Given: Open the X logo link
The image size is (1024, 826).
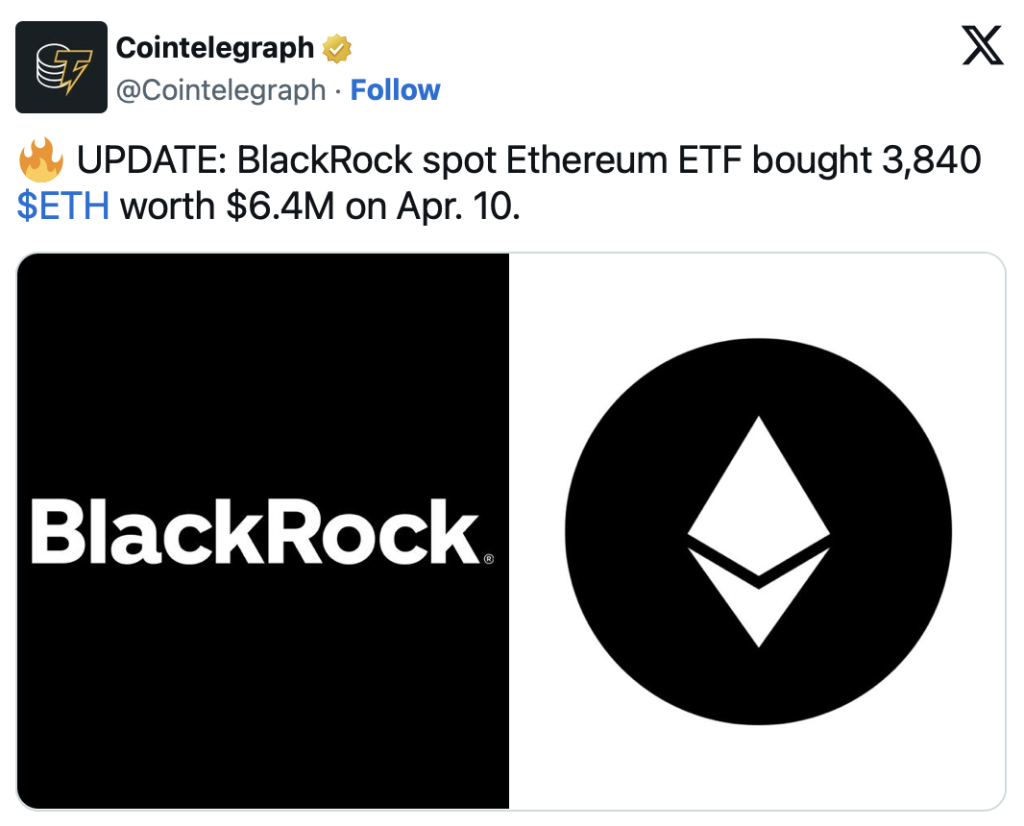Looking at the screenshot, I should click(982, 46).
